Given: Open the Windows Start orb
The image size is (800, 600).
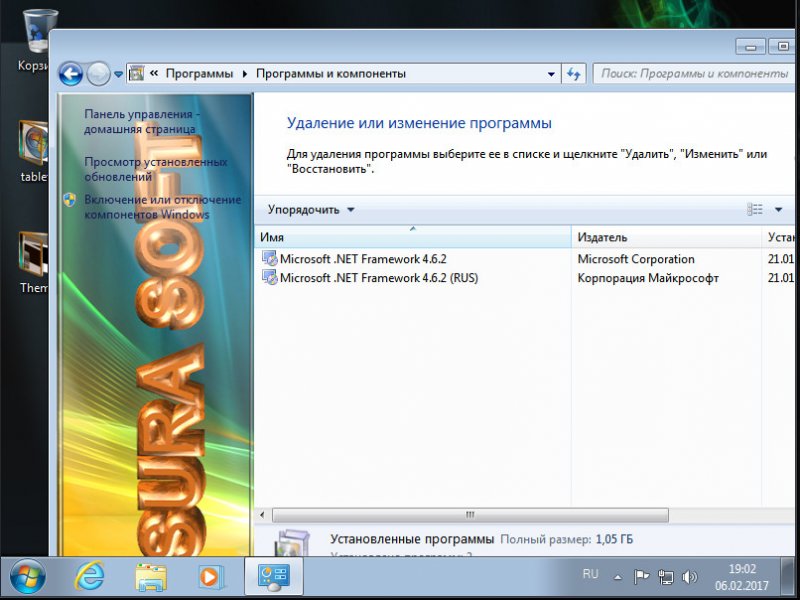Looking at the screenshot, I should [x=27, y=577].
